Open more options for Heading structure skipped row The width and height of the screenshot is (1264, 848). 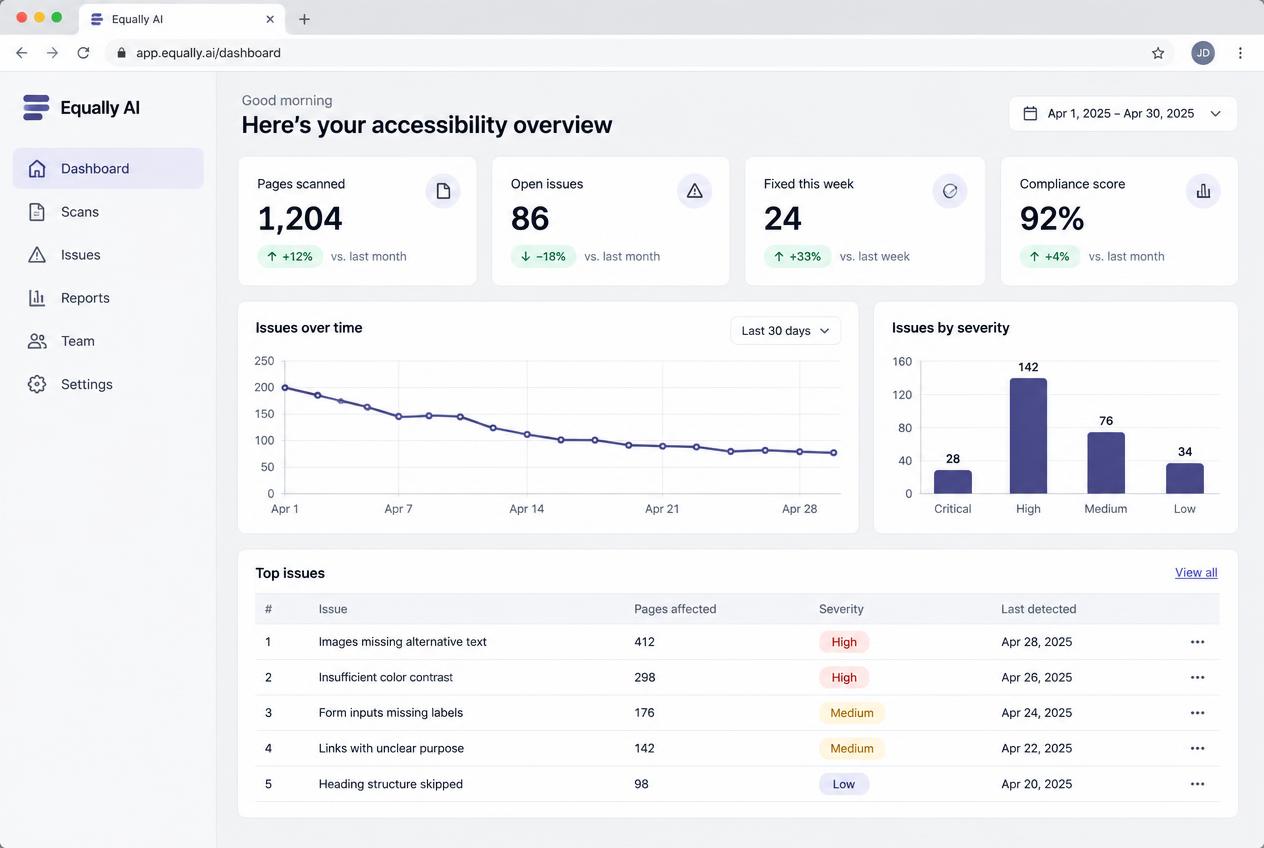click(1197, 784)
